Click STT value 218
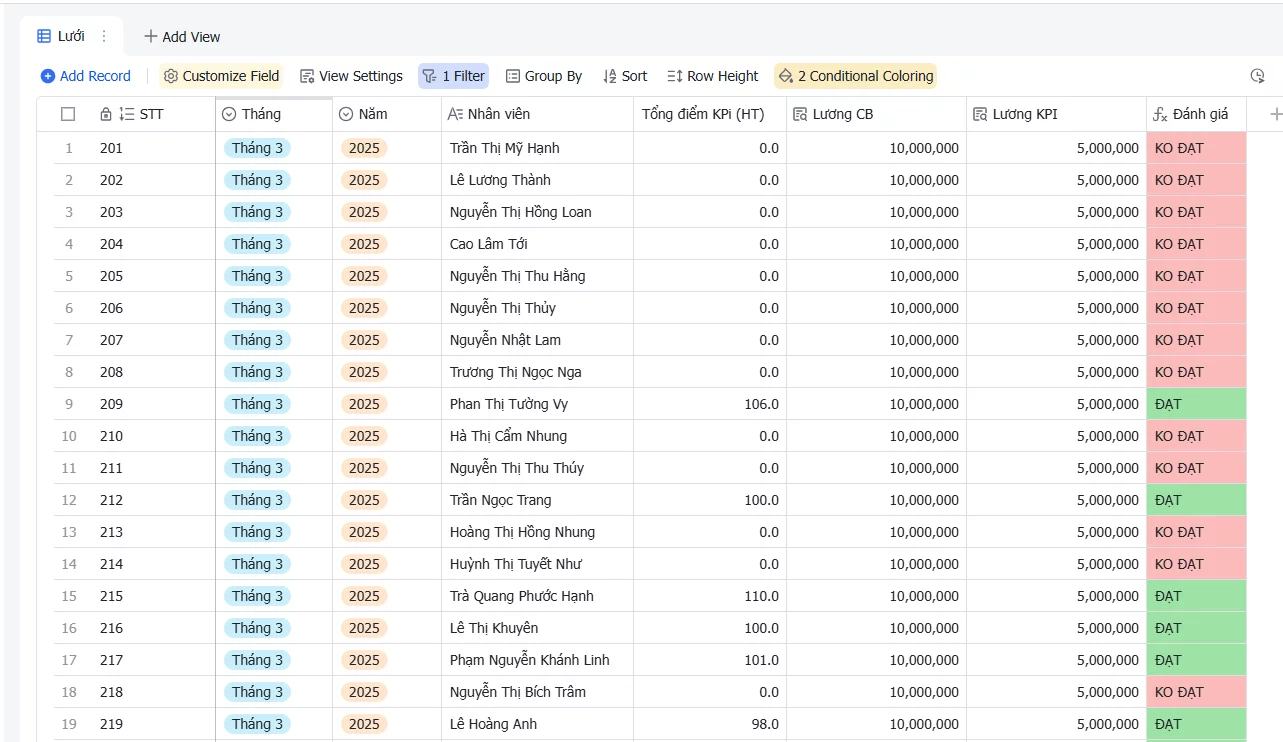The height and width of the screenshot is (742, 1283). click(x=111, y=692)
